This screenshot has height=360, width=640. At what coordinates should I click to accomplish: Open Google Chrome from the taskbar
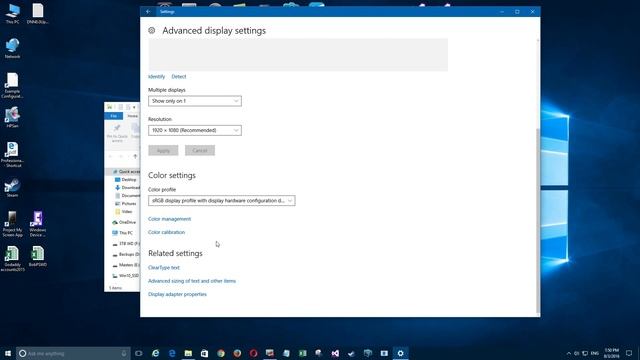[x=221, y=353]
